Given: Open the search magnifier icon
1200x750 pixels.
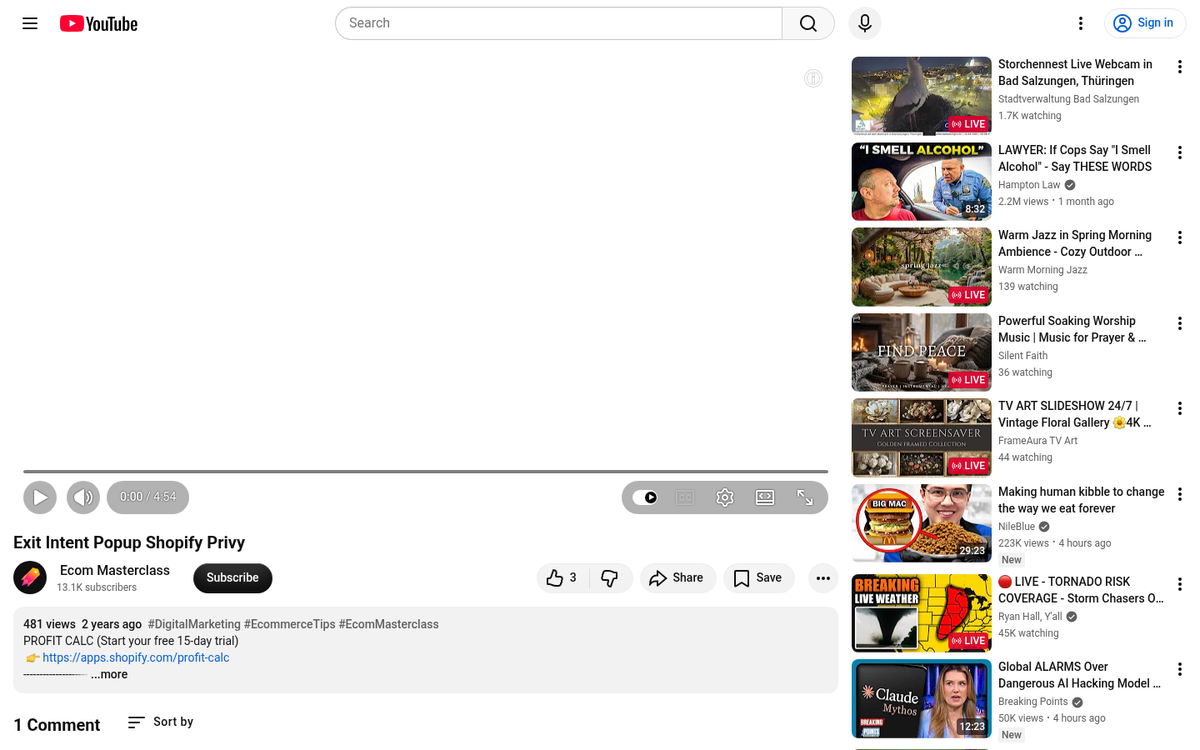Looking at the screenshot, I should 807,23.
